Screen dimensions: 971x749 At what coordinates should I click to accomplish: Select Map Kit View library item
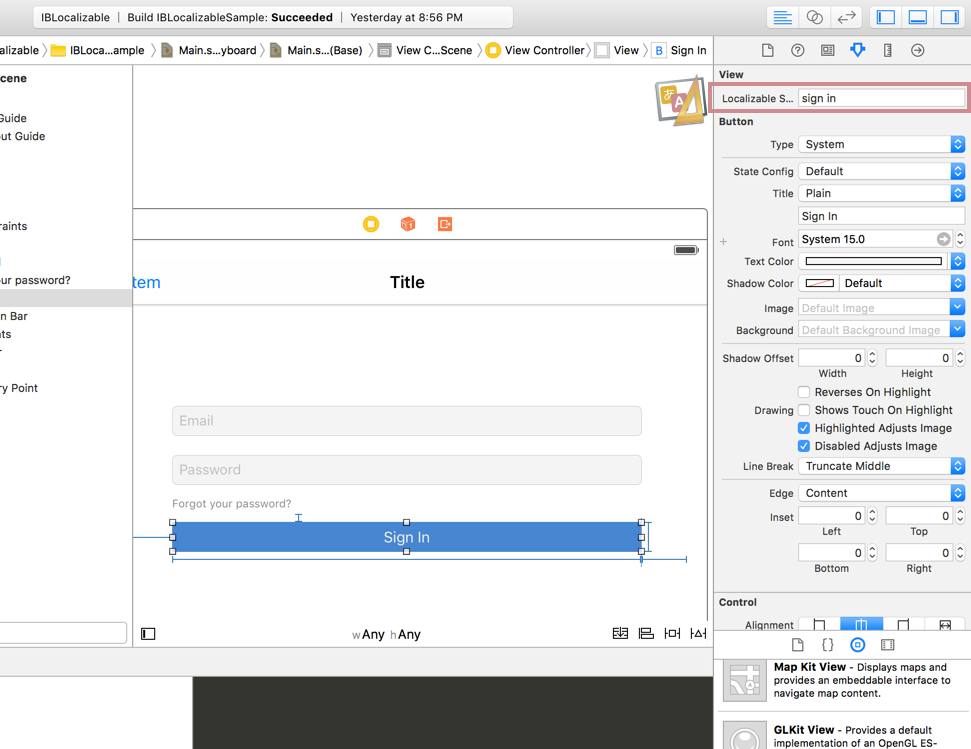[842, 680]
